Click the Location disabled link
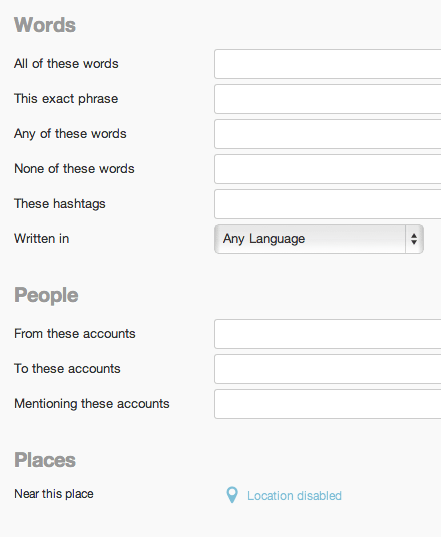Viewport: 441px width, 537px height. (x=294, y=496)
